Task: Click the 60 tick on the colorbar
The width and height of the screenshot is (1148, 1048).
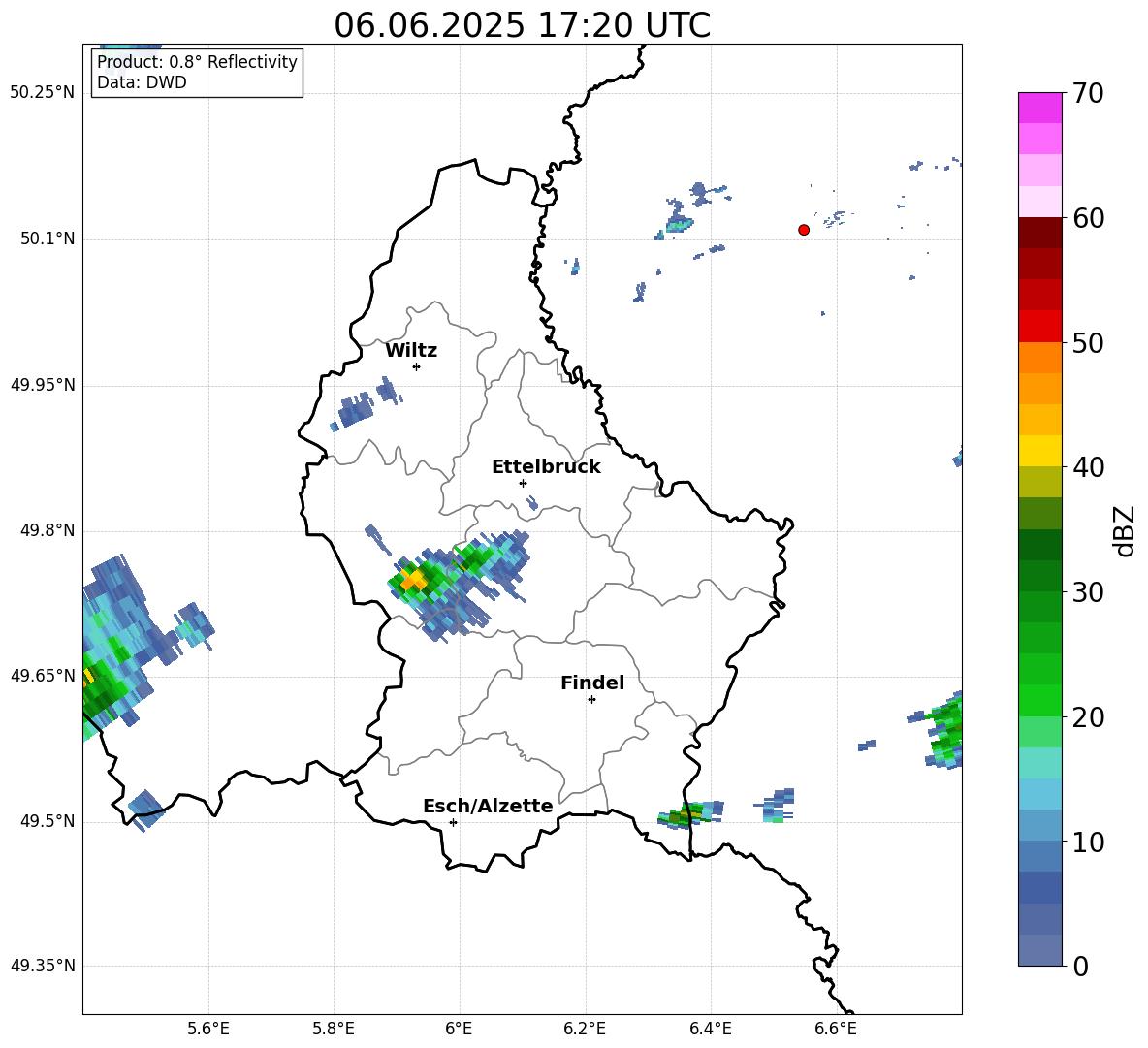Action: [1087, 218]
